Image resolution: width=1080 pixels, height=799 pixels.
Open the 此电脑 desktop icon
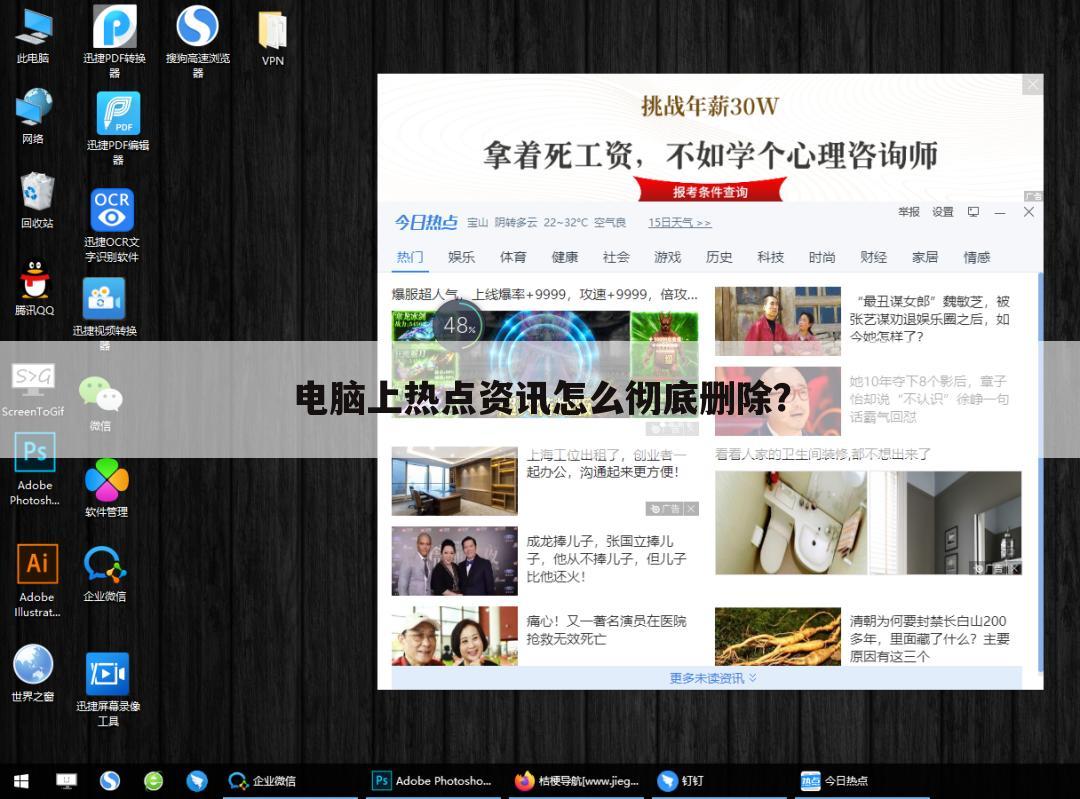pos(33,35)
